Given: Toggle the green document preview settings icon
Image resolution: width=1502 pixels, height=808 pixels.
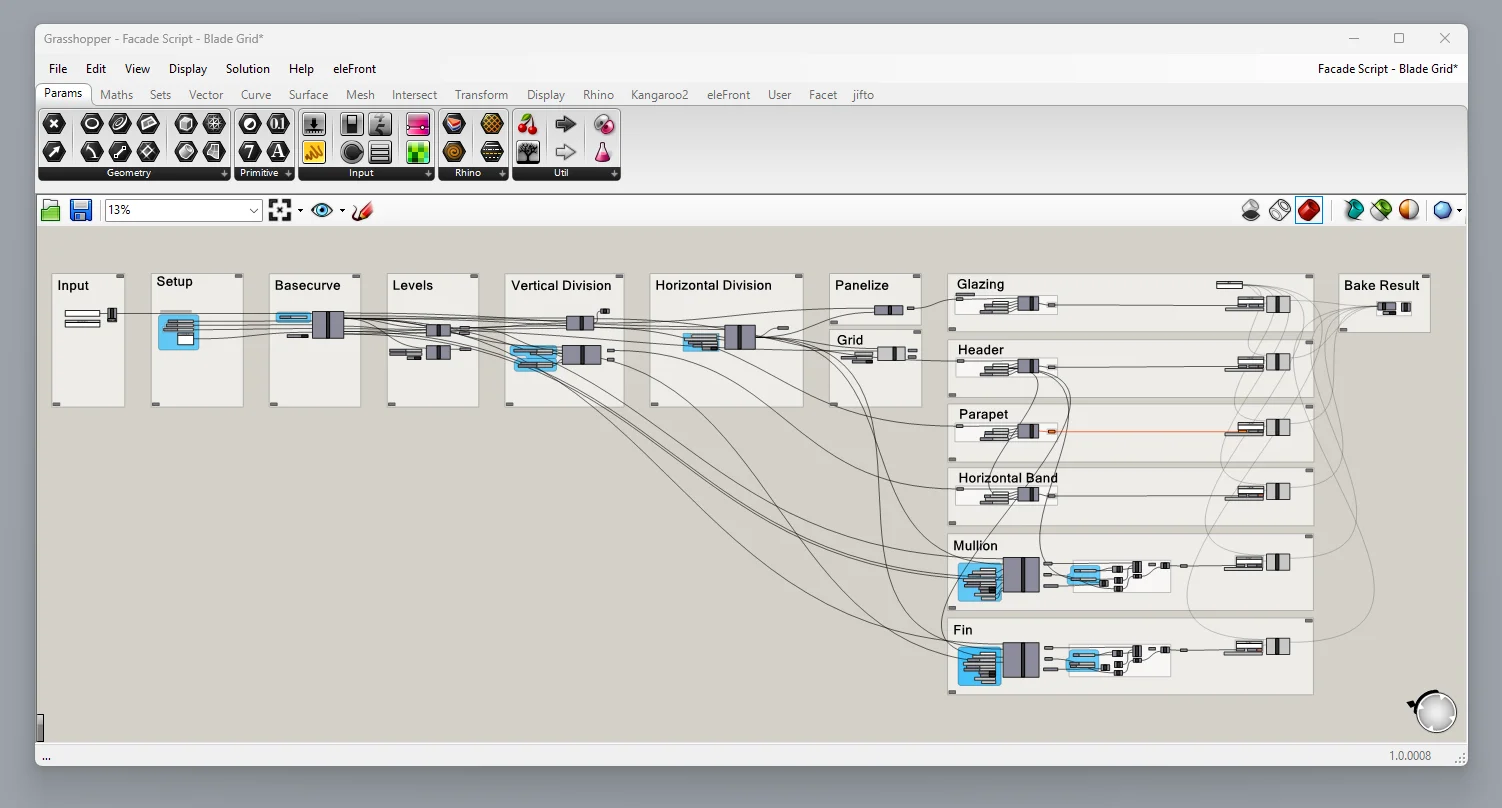Looking at the screenshot, I should 1381,210.
